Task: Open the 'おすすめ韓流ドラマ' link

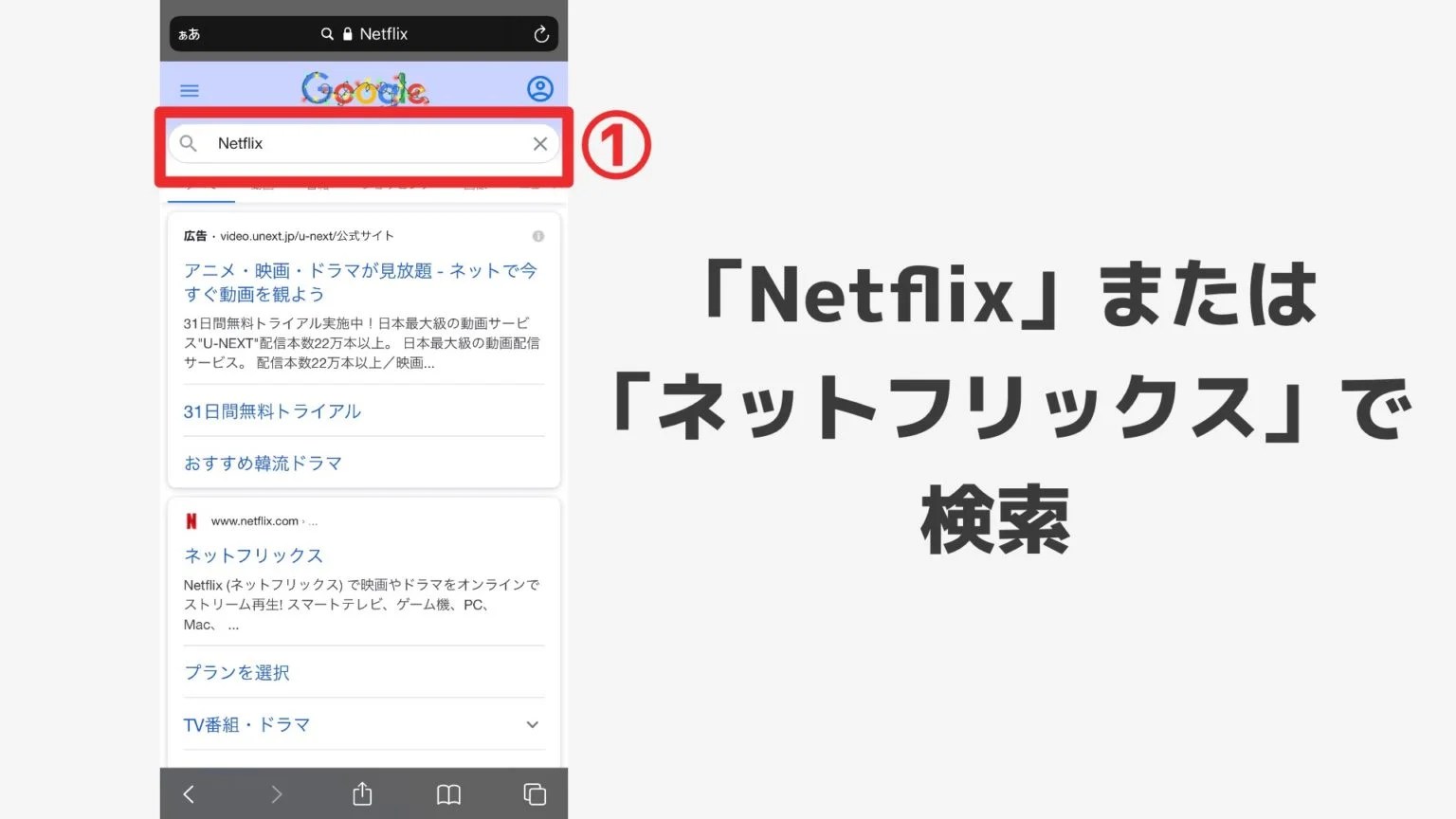Action: (x=263, y=464)
